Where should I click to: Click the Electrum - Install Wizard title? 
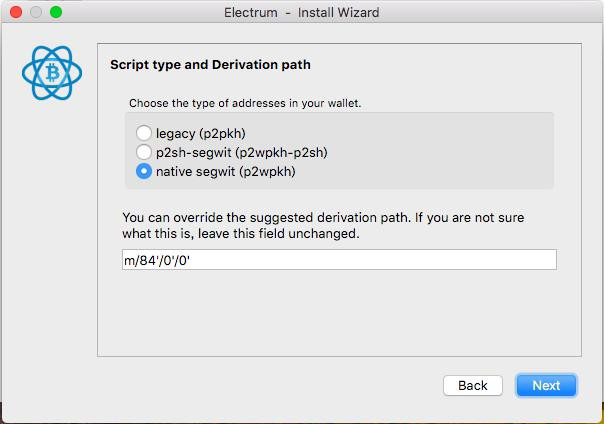(x=302, y=13)
